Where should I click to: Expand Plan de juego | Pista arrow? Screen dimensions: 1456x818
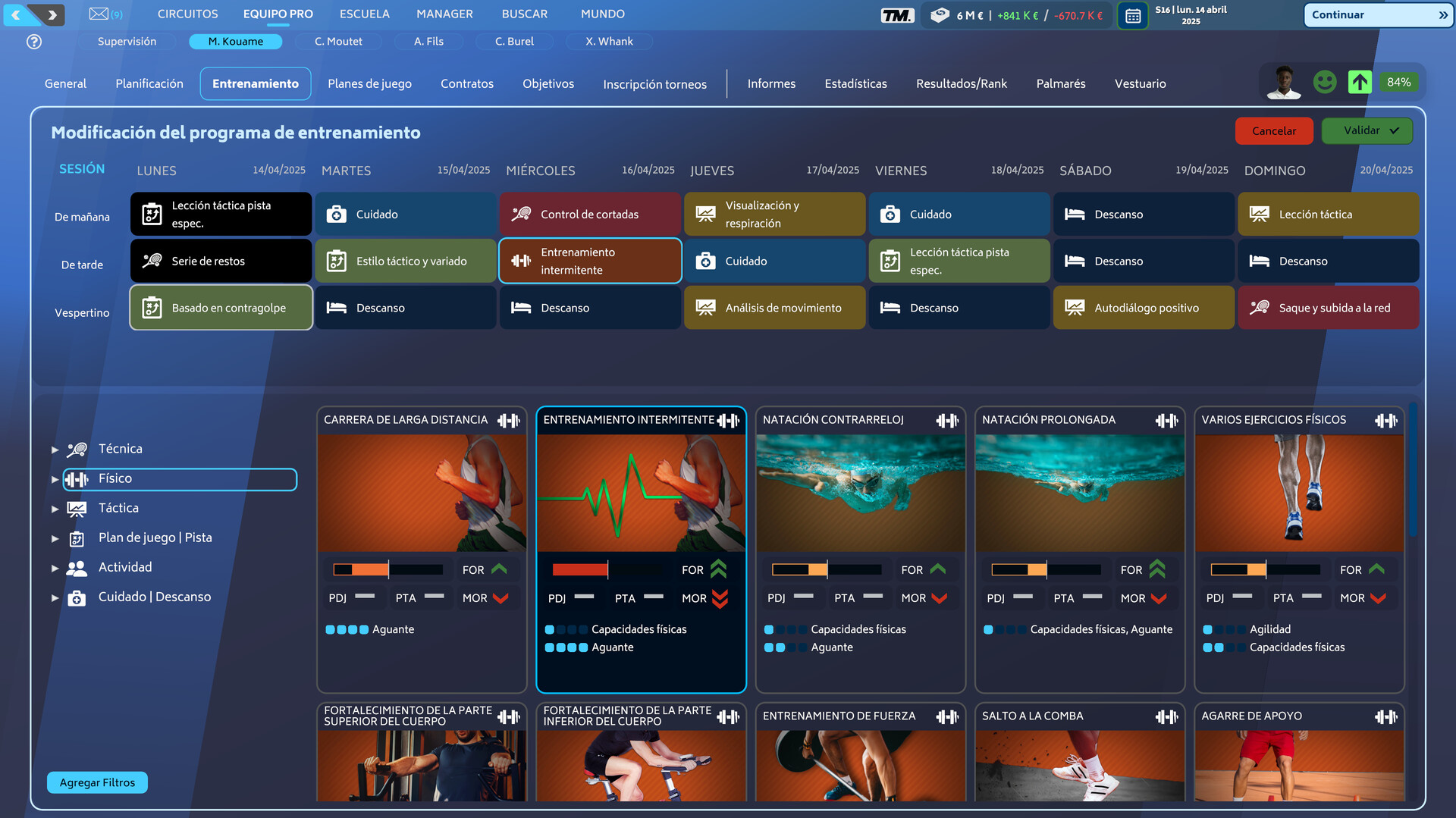(x=55, y=539)
